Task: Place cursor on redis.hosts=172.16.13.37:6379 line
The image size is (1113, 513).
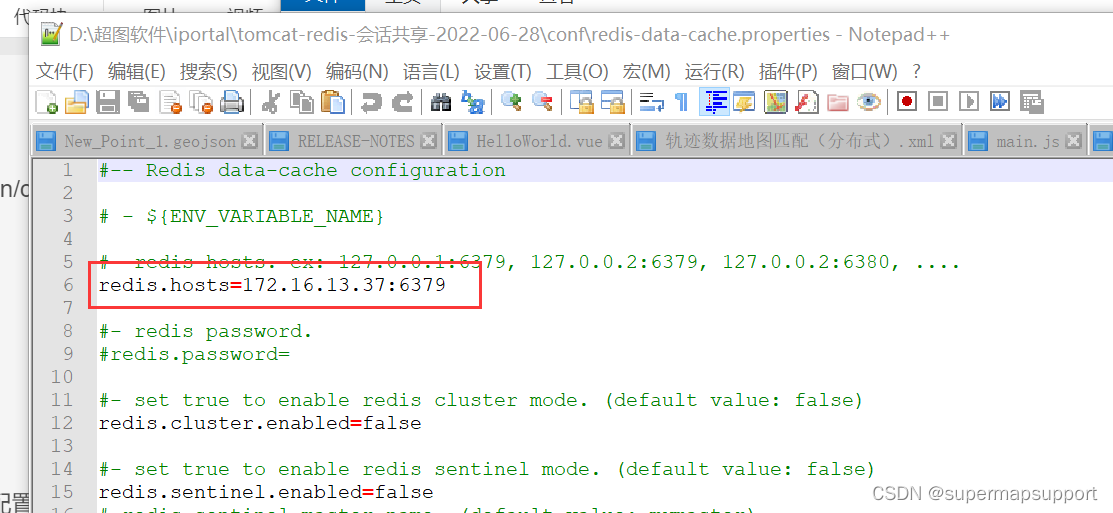Action: click(272, 285)
